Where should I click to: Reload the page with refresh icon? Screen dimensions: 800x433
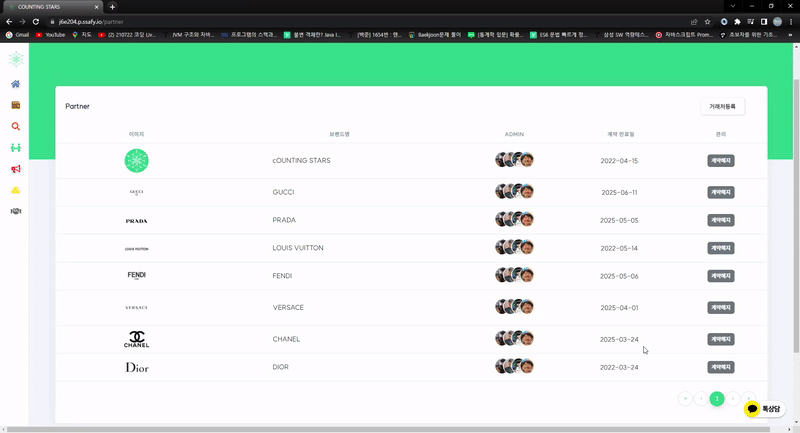coord(36,22)
